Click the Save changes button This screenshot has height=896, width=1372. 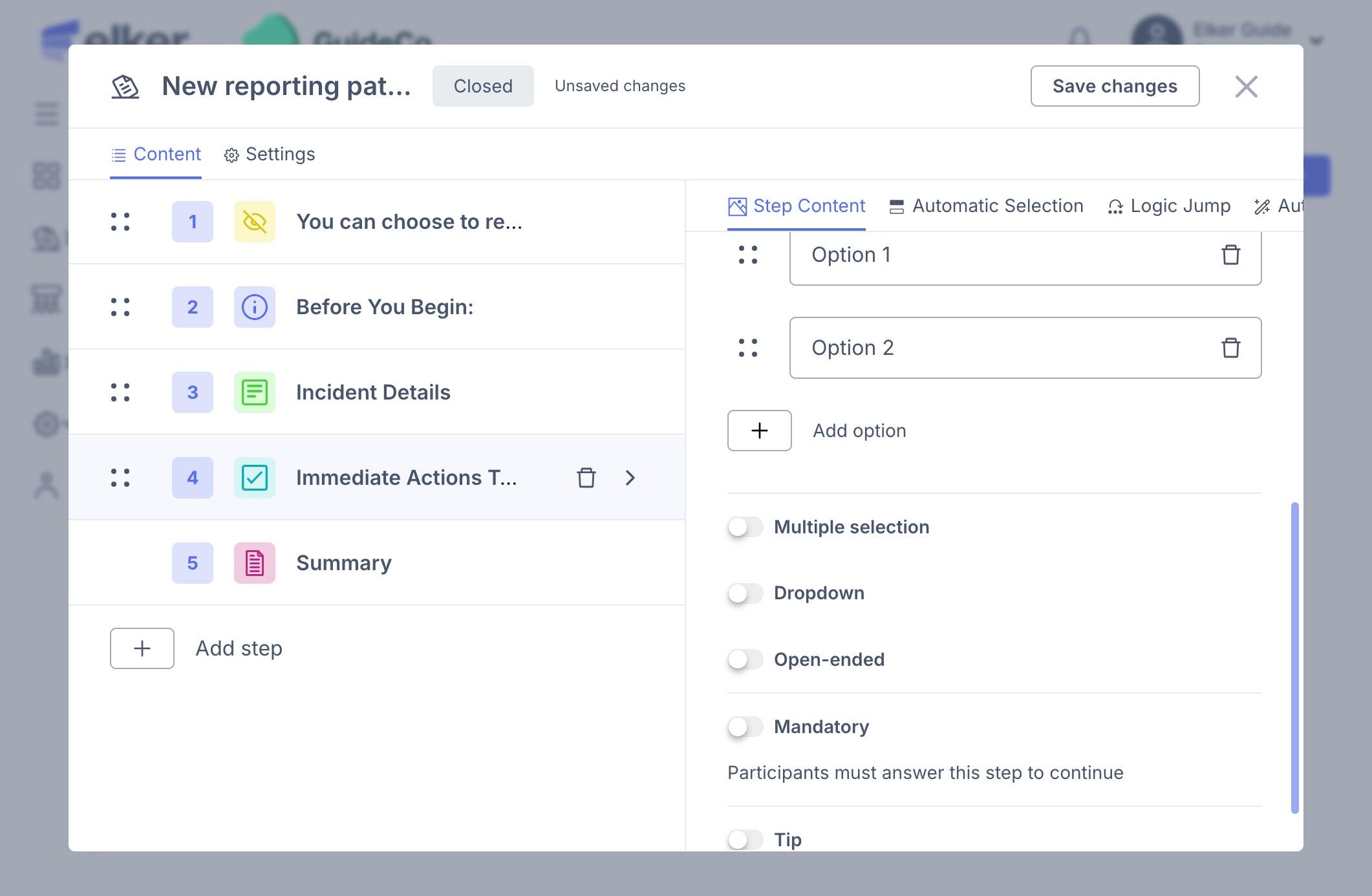(1115, 86)
